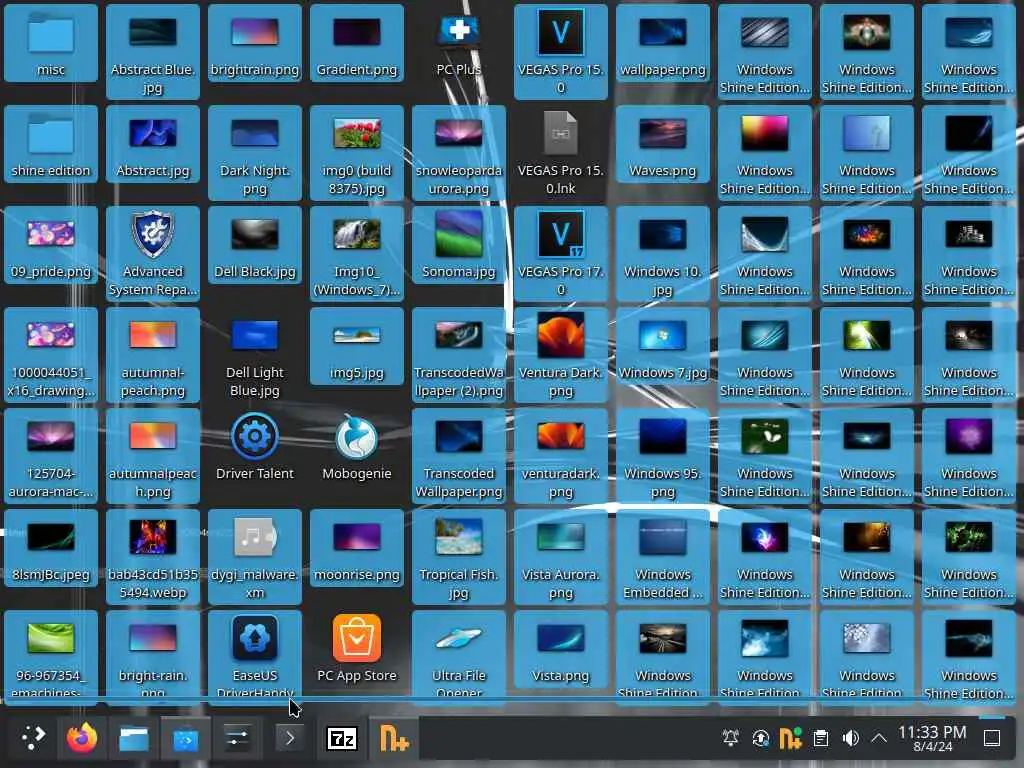Open the shine edition folder
The width and height of the screenshot is (1024, 768).
(51, 144)
